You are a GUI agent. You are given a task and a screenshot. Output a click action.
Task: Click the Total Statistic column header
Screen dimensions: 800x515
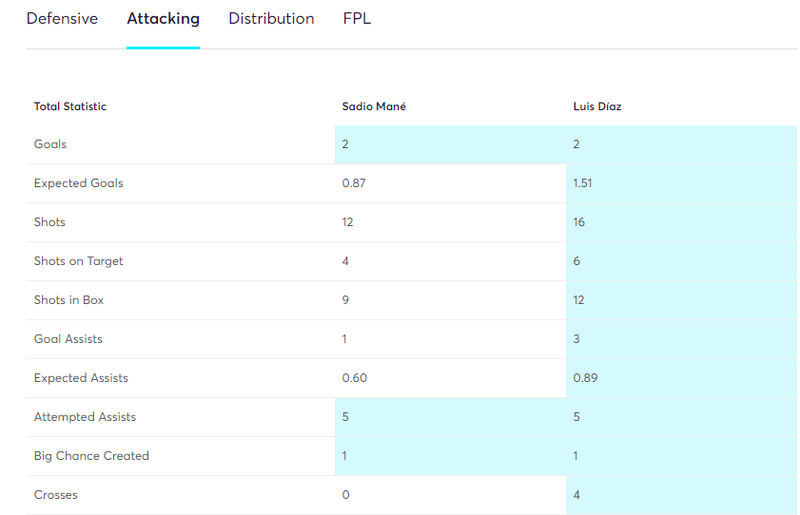[x=70, y=106]
